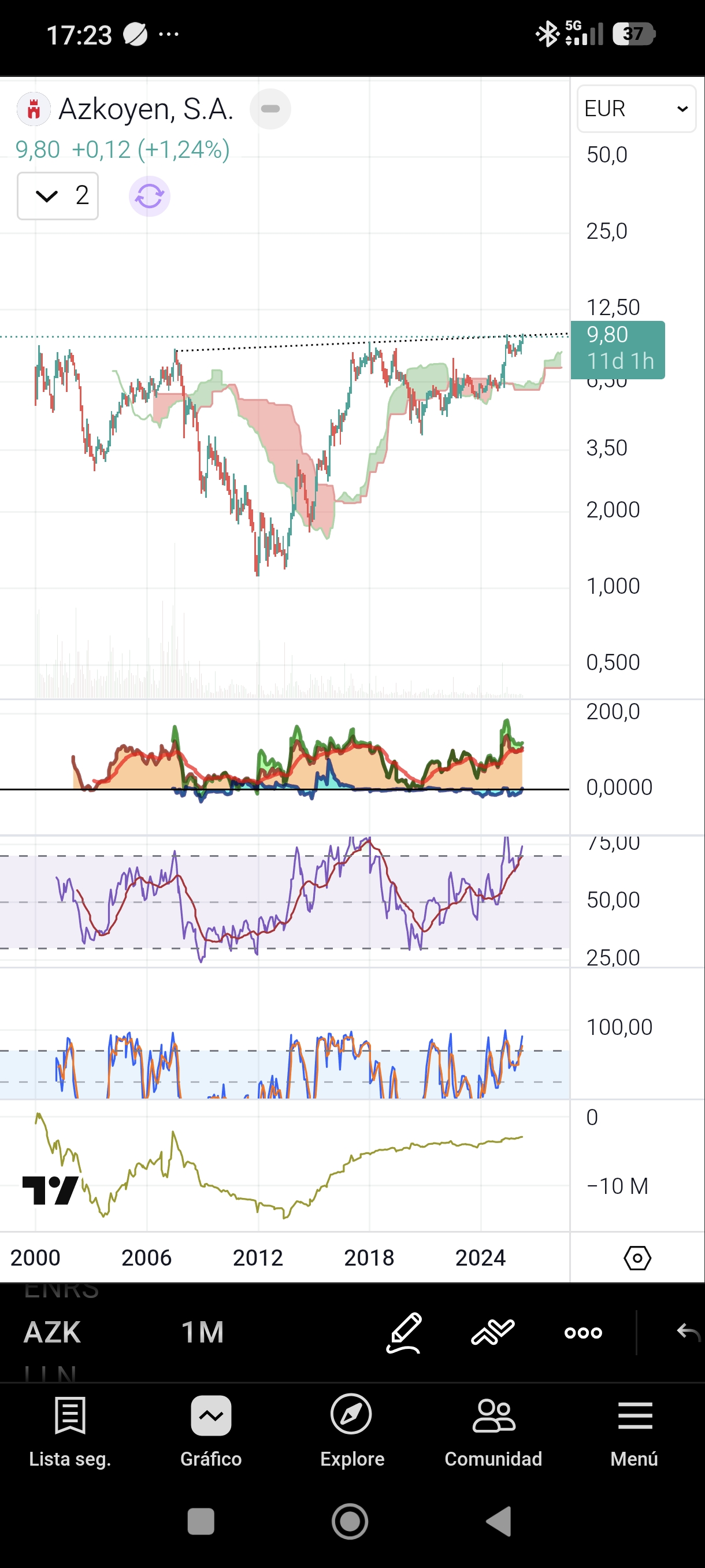Tap the AZK ticker symbol
705x1568 pixels.
53,1333
